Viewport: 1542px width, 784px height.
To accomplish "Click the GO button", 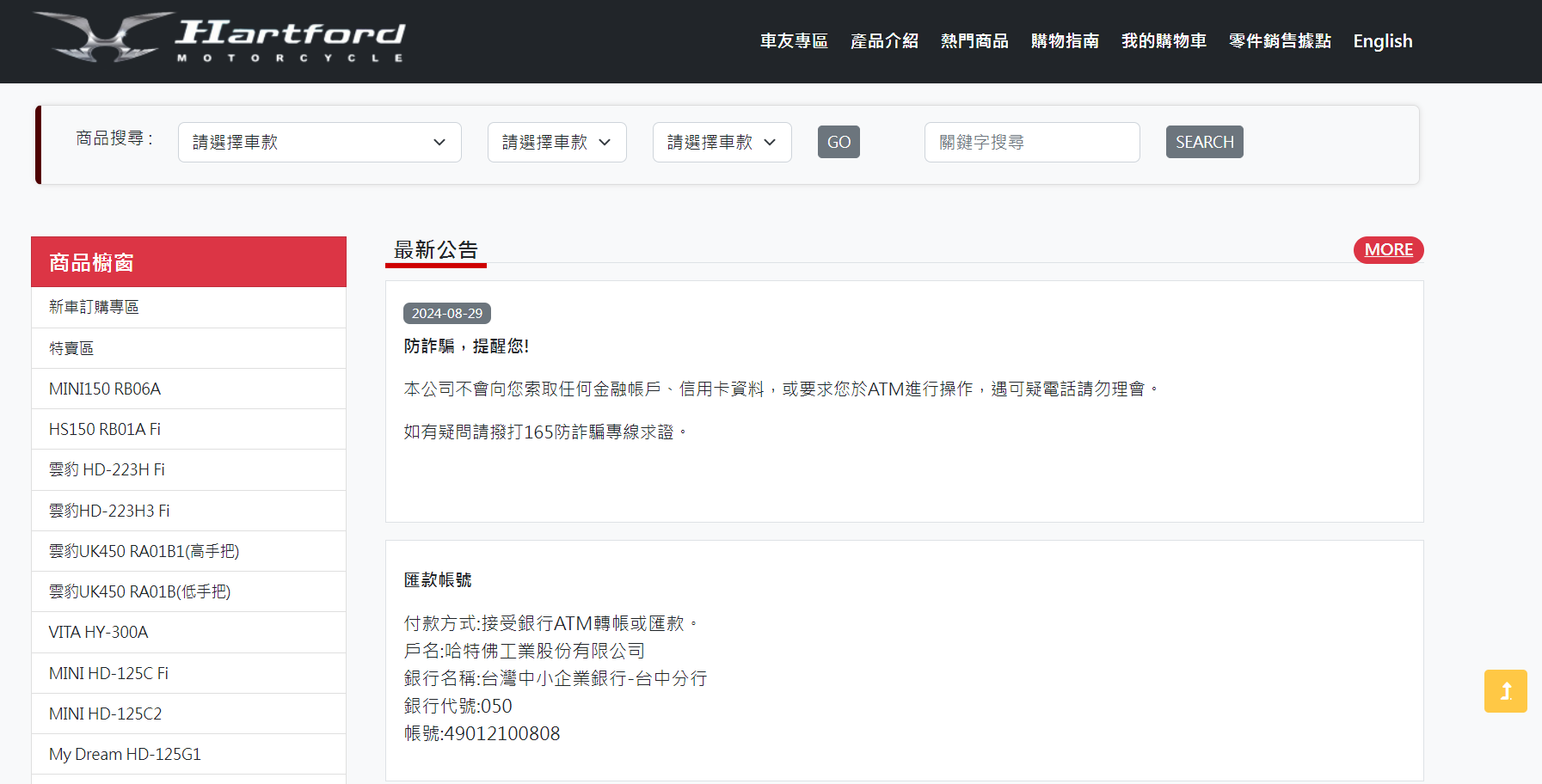I will pyautogui.click(x=839, y=142).
